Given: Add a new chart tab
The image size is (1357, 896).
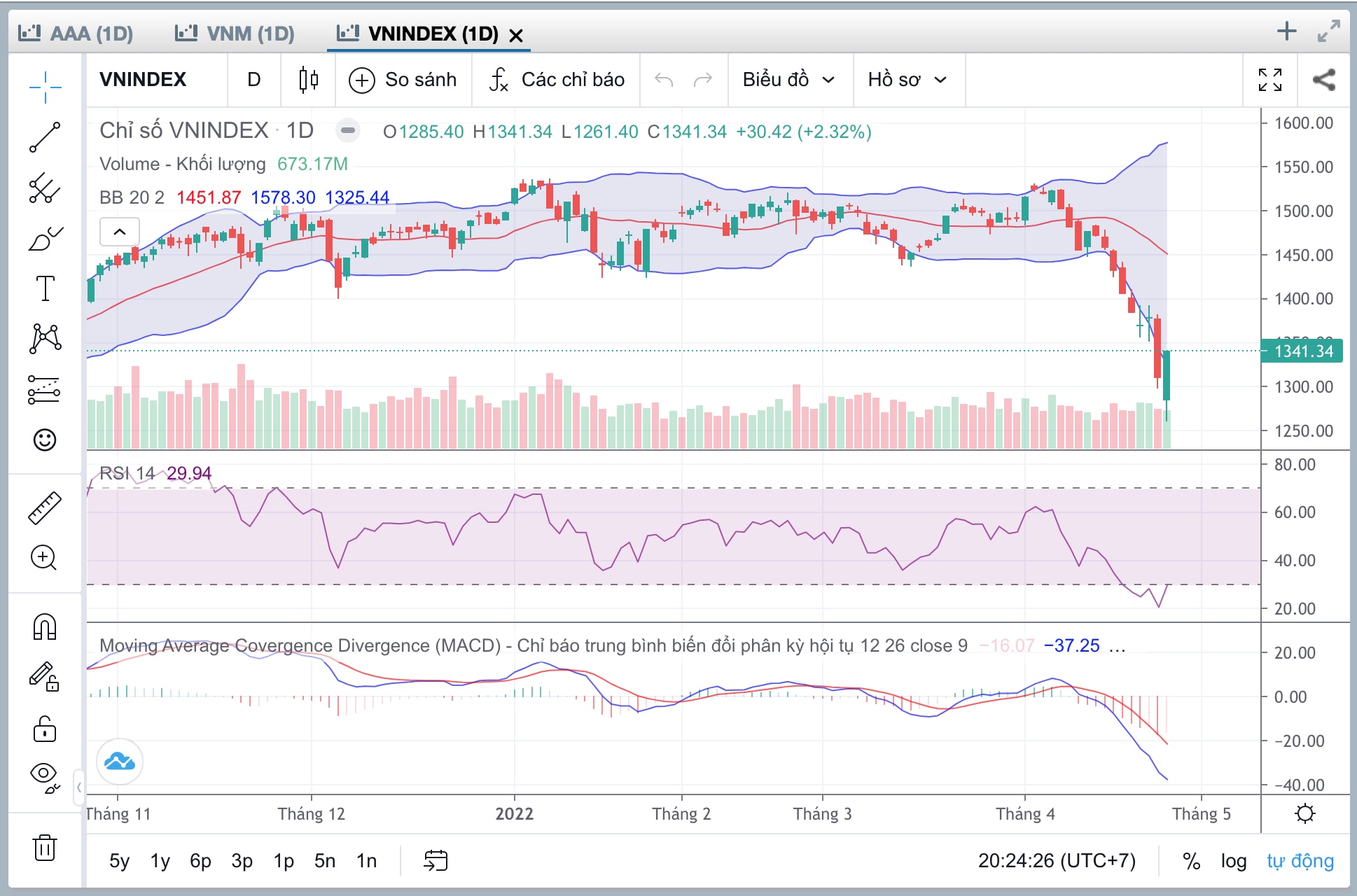Looking at the screenshot, I should (x=1287, y=31).
